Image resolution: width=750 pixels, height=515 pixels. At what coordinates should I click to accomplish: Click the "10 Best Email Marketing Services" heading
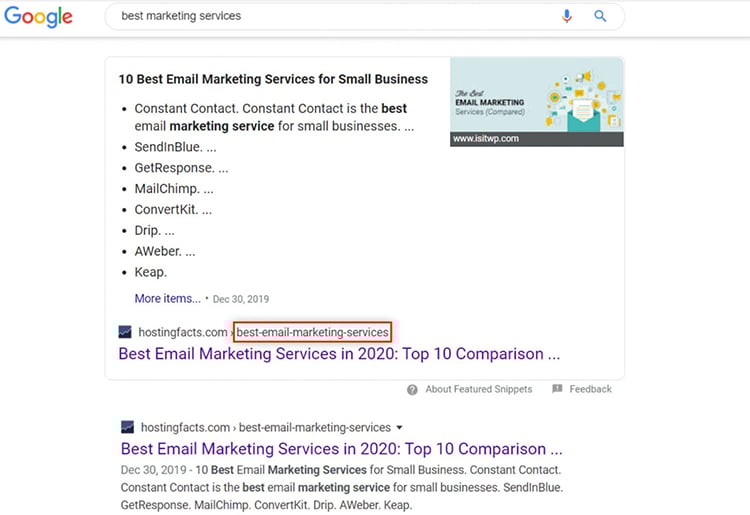pos(272,79)
